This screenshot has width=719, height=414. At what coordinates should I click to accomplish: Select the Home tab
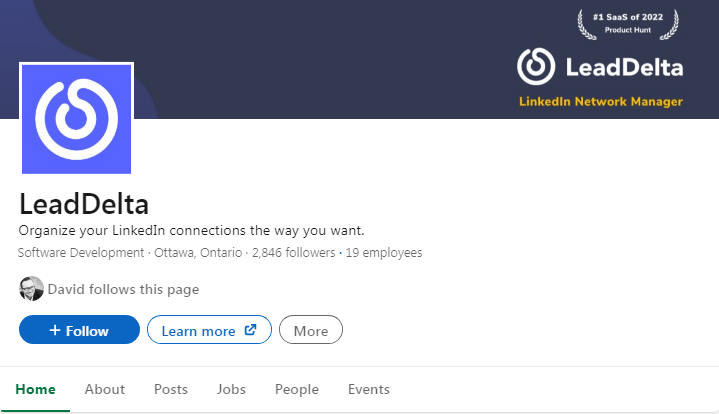click(x=35, y=389)
